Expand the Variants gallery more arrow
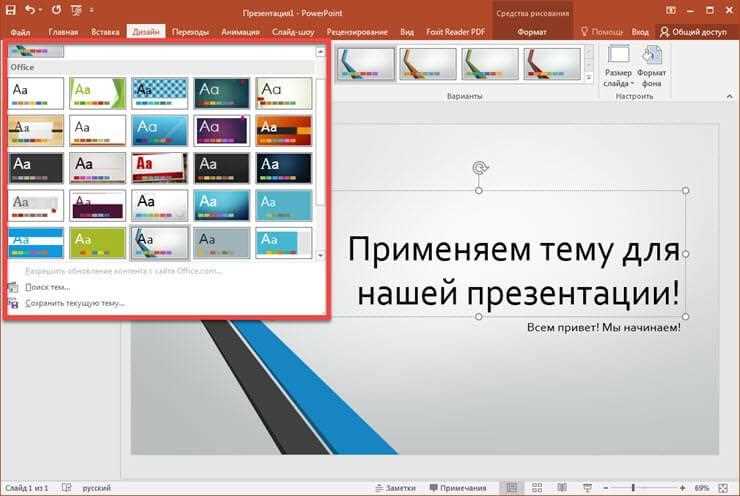Image resolution: width=740 pixels, height=496 pixels. click(588, 78)
